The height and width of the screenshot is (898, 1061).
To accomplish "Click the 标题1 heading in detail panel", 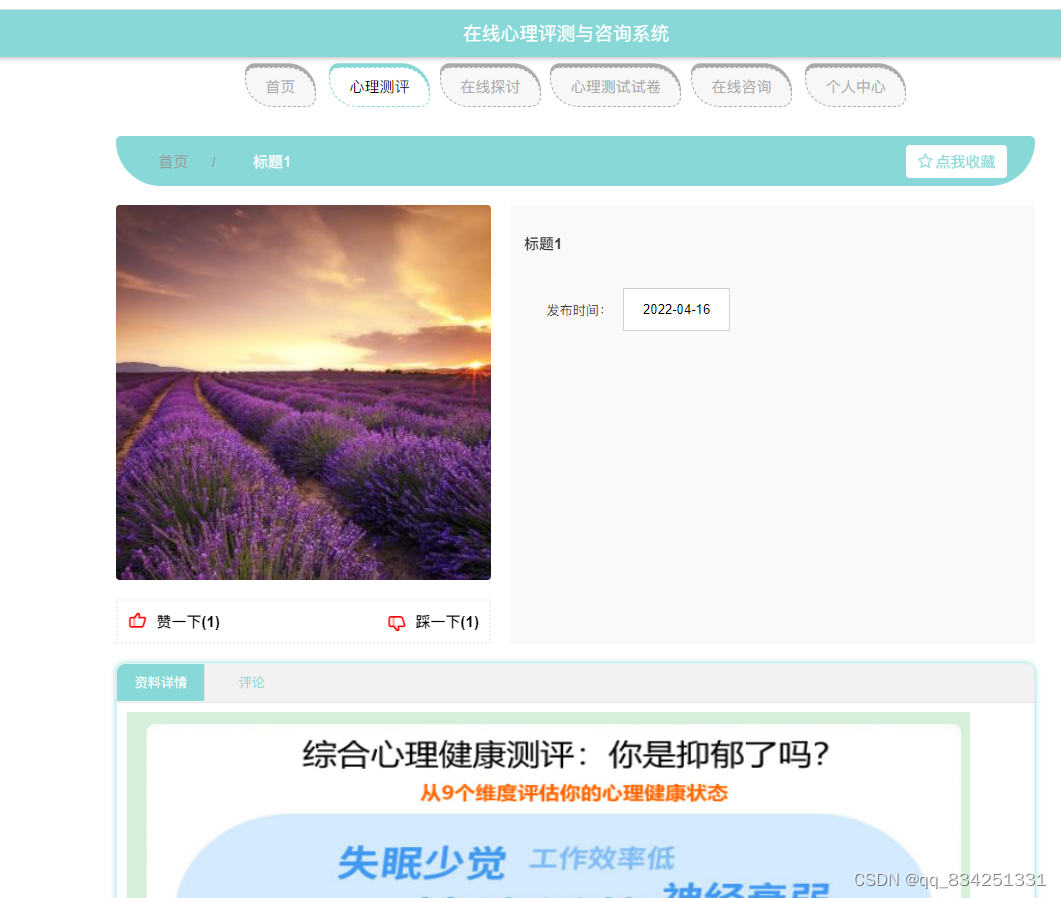I will pyautogui.click(x=543, y=244).
